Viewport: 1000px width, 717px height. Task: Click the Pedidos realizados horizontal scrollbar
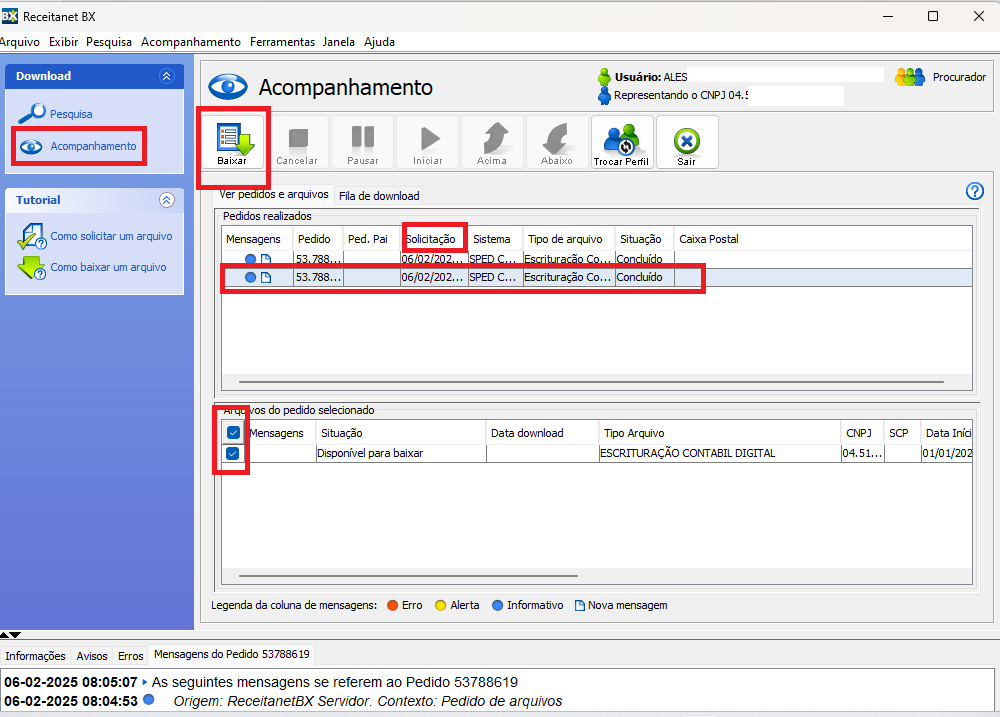pos(585,382)
